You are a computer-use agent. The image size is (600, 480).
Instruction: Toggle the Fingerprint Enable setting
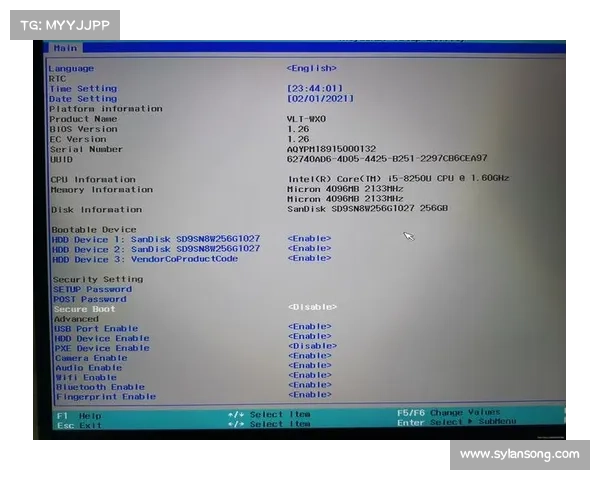tap(309, 395)
